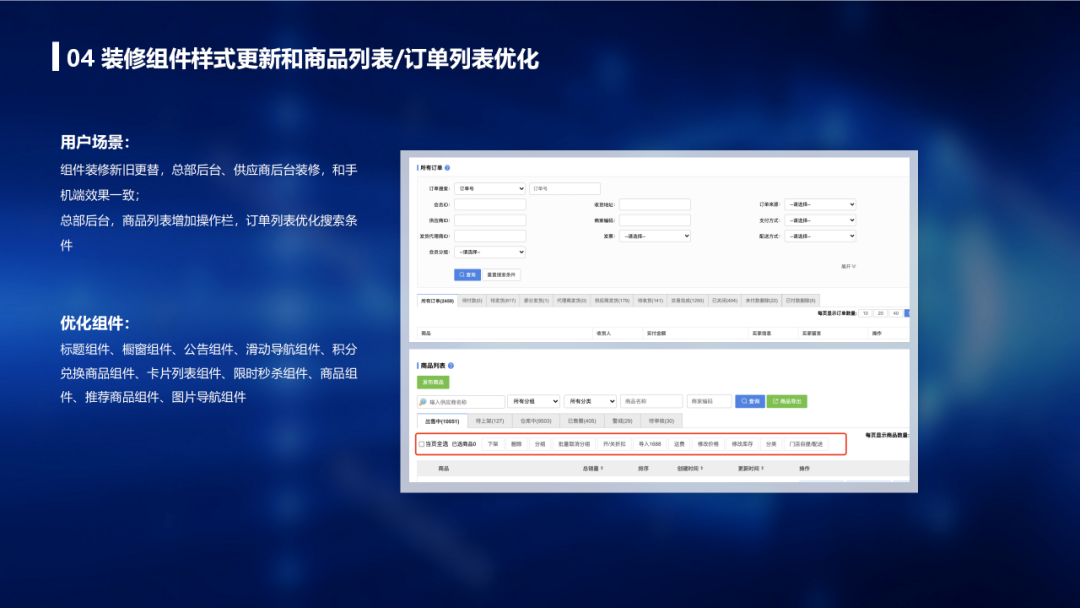Click the 下架 batch action button
Image resolution: width=1080 pixels, height=608 pixels.
point(493,443)
